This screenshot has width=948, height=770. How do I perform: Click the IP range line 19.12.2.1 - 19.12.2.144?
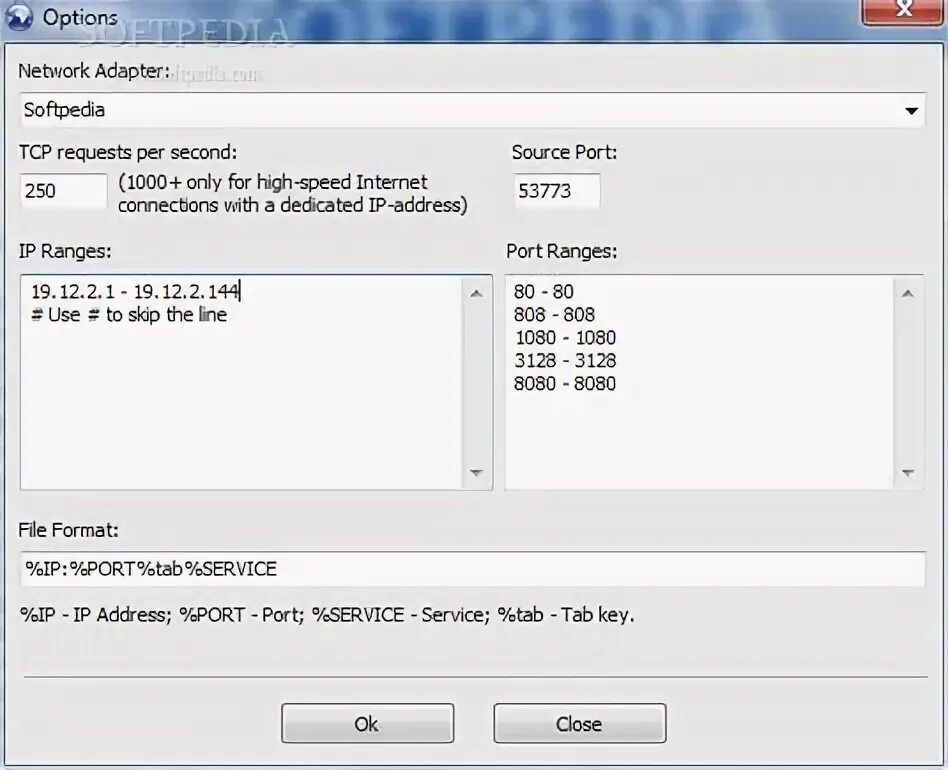(x=135, y=292)
